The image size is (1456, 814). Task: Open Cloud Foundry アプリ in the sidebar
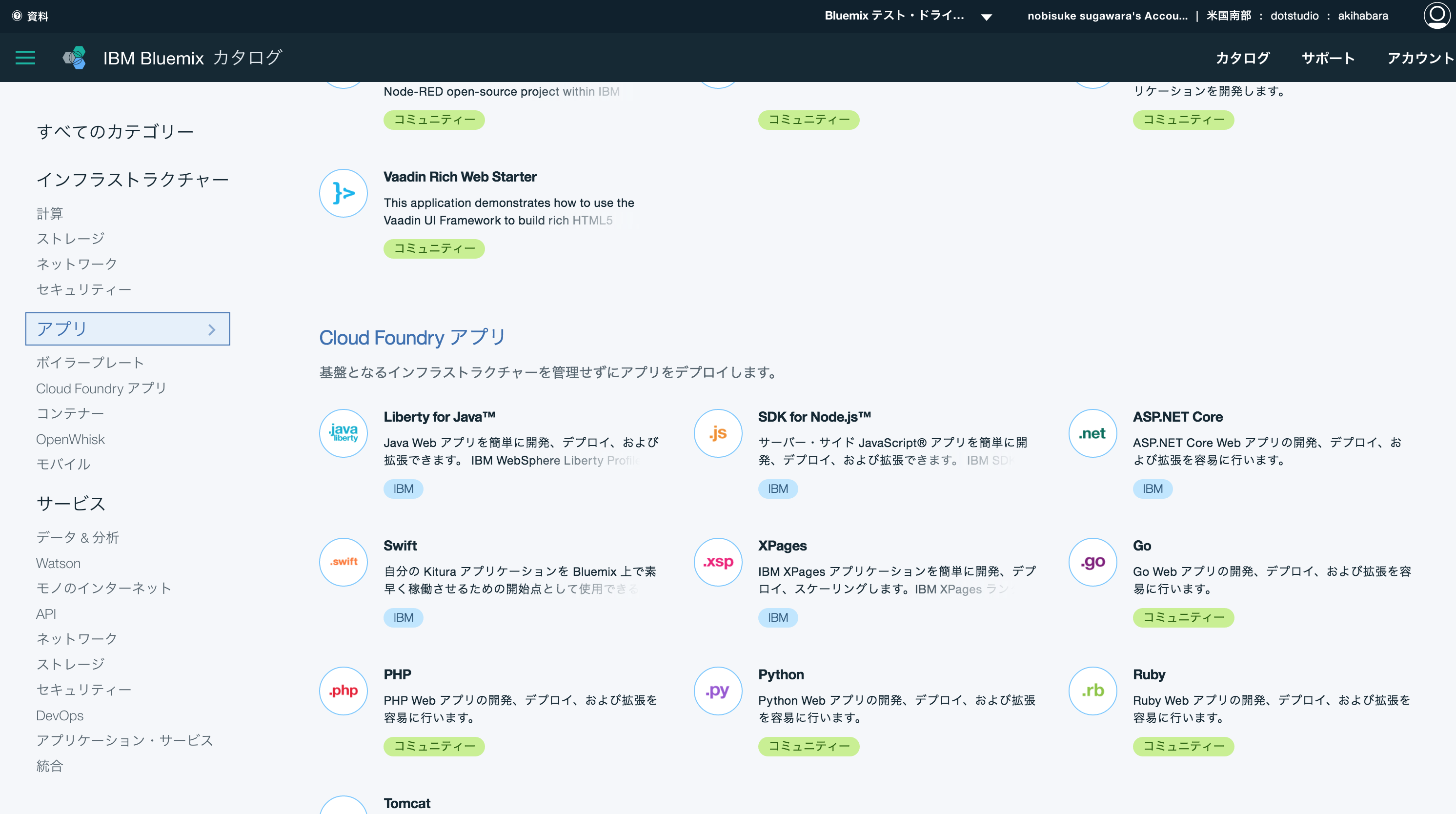pos(101,388)
